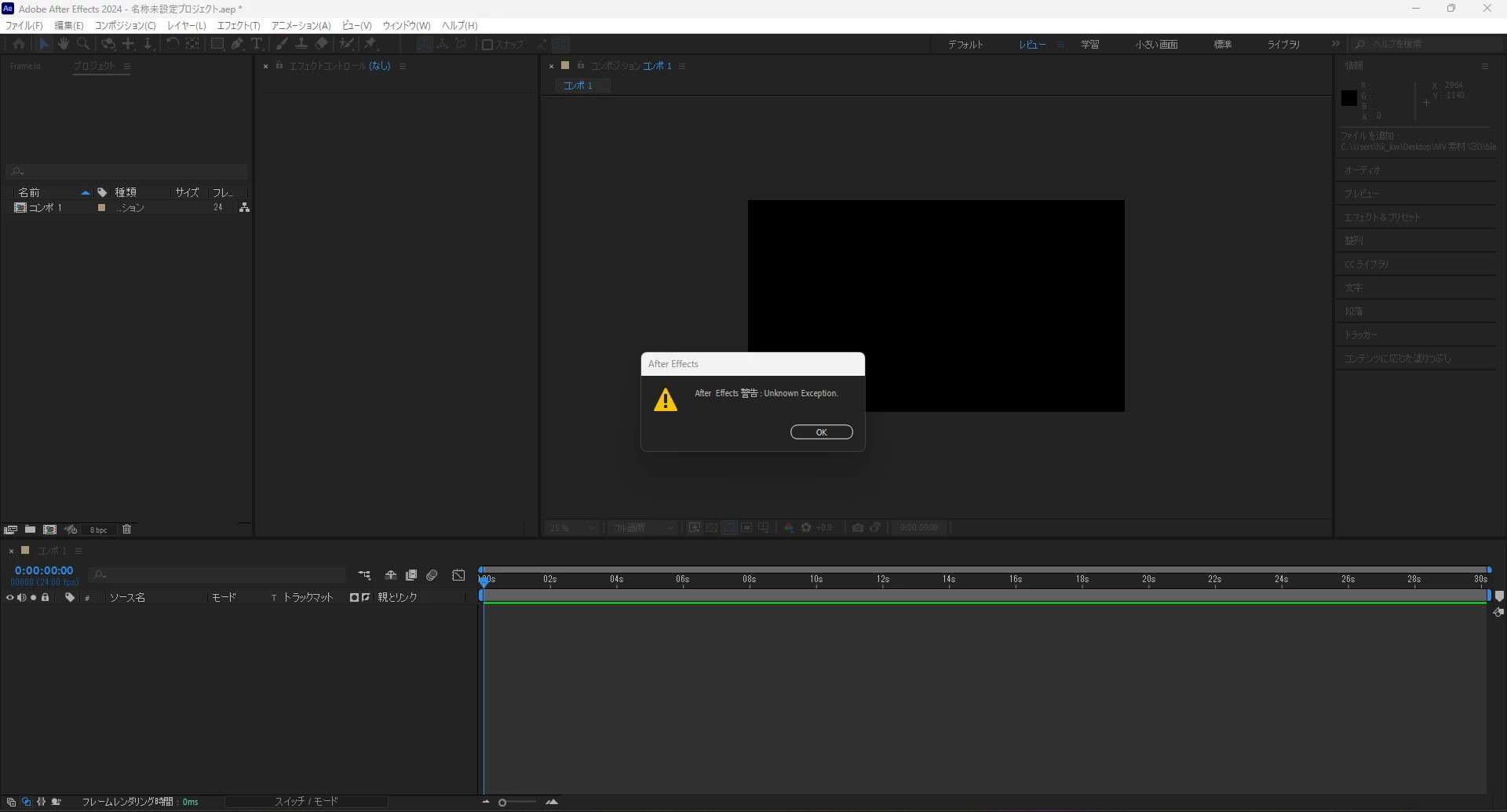Screen dimensions: 1507x812
Task: Switch to Frame.io tab
Action: tap(25, 66)
